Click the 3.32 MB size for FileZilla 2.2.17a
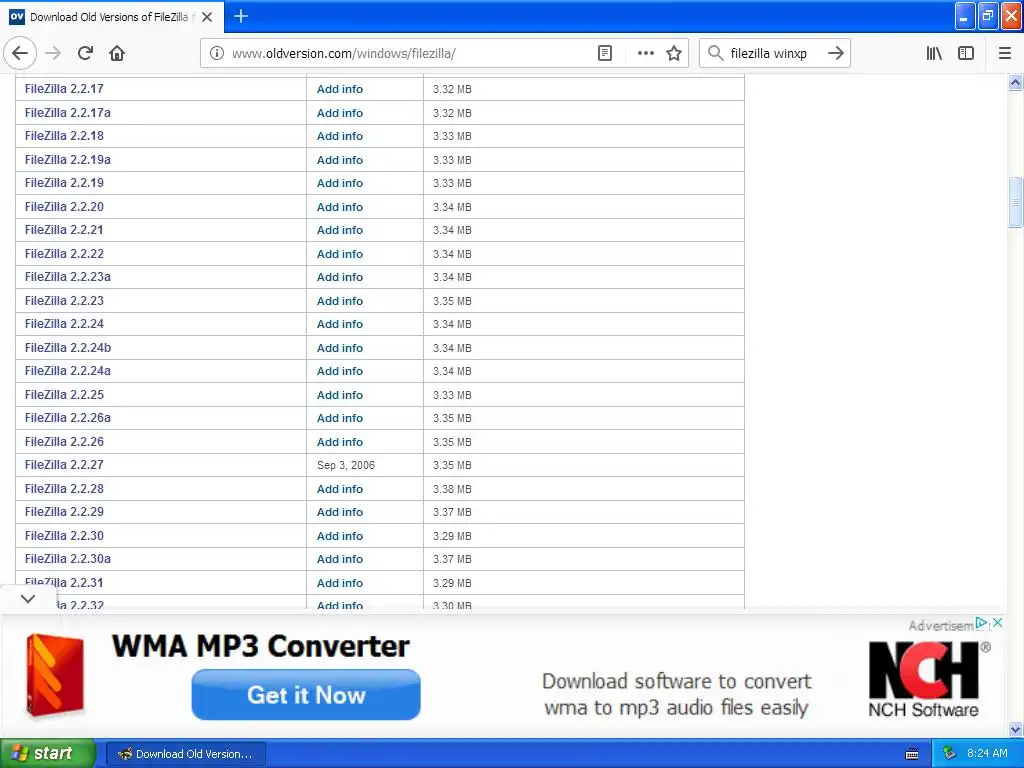This screenshot has height=768, width=1024. (452, 112)
